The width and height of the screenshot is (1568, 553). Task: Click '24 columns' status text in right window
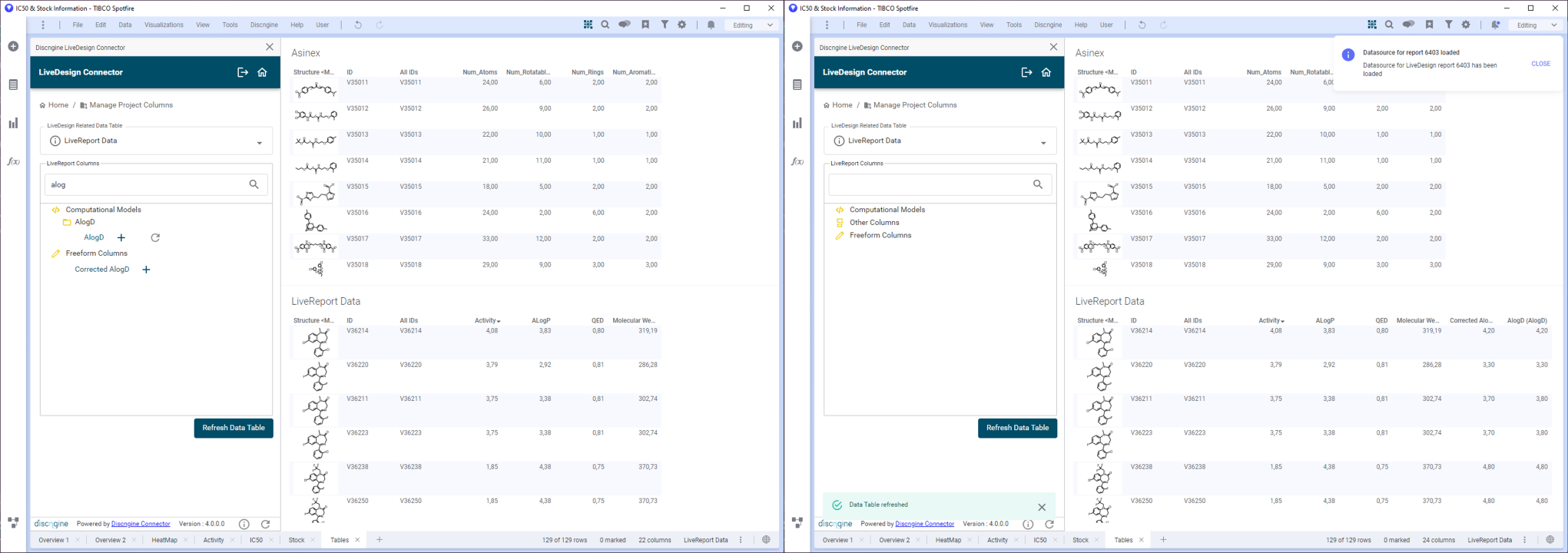coord(1438,540)
